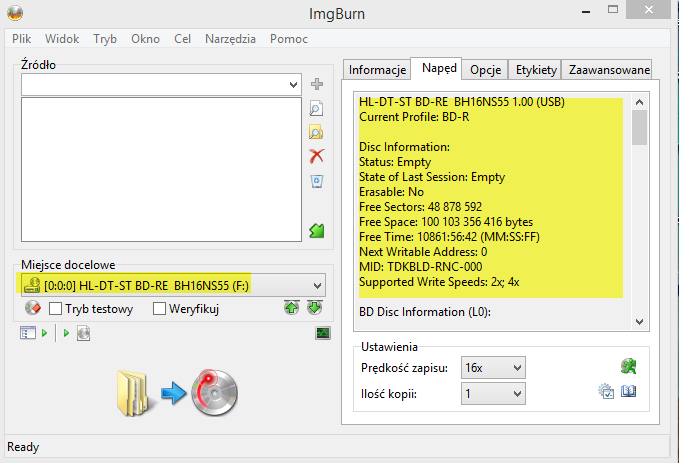The image size is (679, 463).
Task: Click the red X remove item icon
Action: tap(317, 156)
